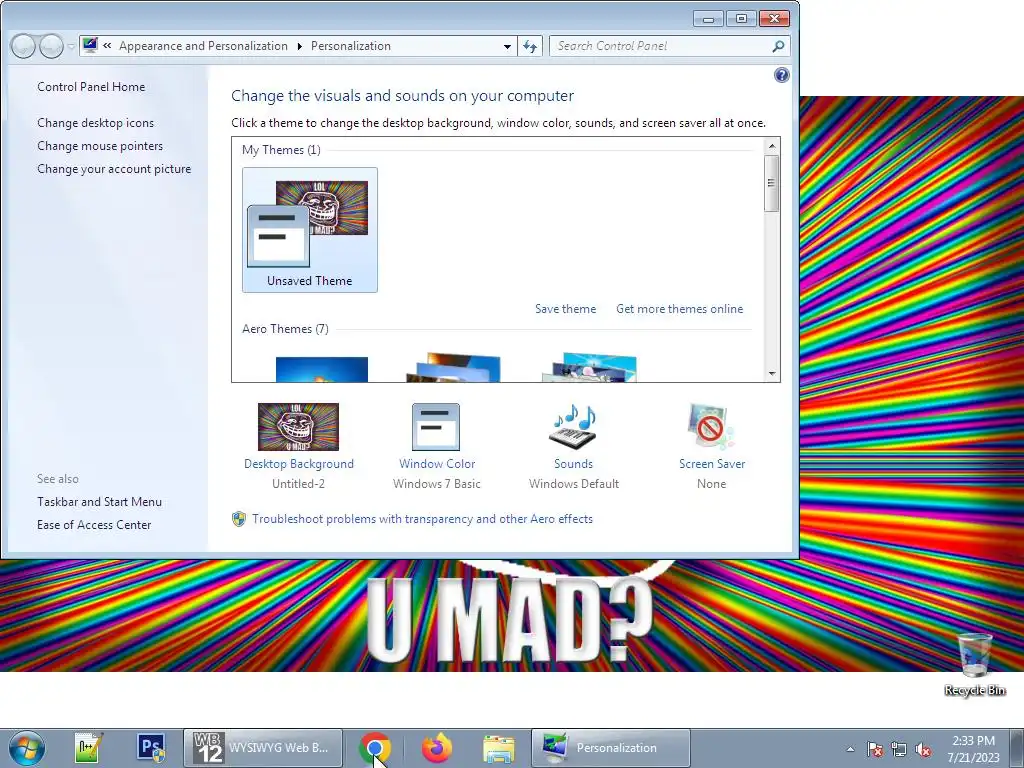
Task: Click the breadcrumb arrow after Appearance and Personalization
Action: click(x=299, y=46)
